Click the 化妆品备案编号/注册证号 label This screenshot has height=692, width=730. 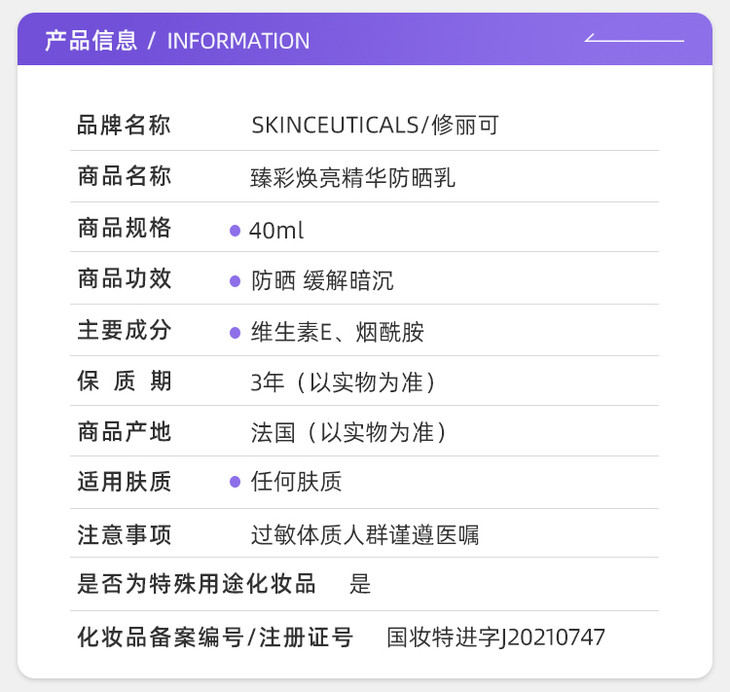(215, 637)
